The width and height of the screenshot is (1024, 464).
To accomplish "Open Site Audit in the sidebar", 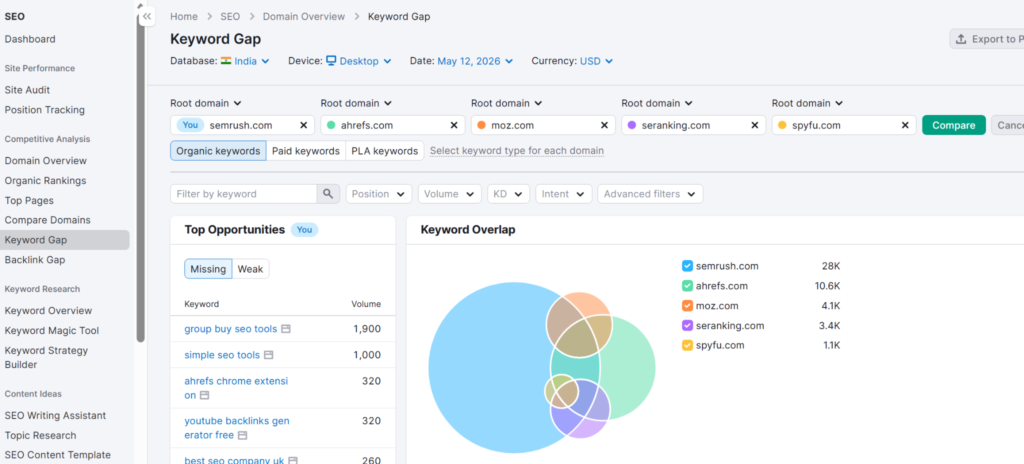I will (x=27, y=90).
